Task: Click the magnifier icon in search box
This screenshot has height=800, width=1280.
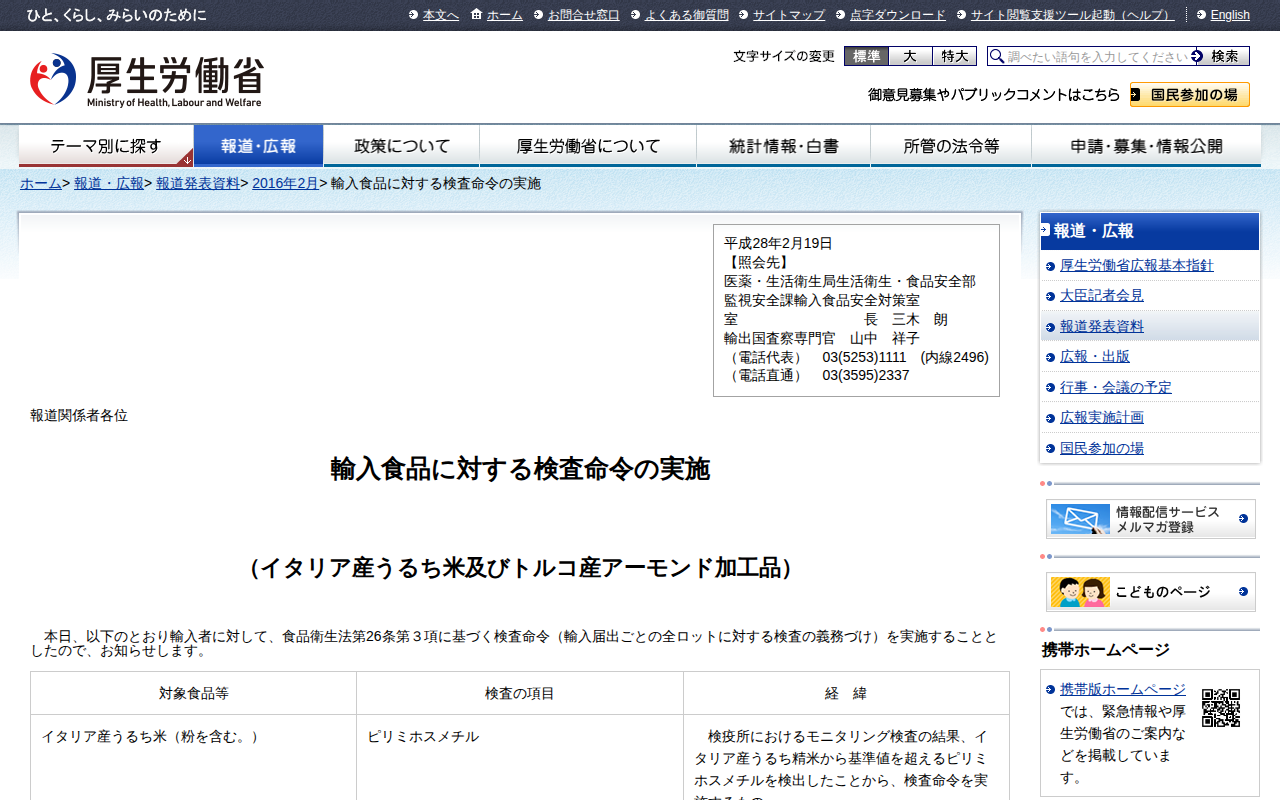Action: pyautogui.click(x=997, y=57)
